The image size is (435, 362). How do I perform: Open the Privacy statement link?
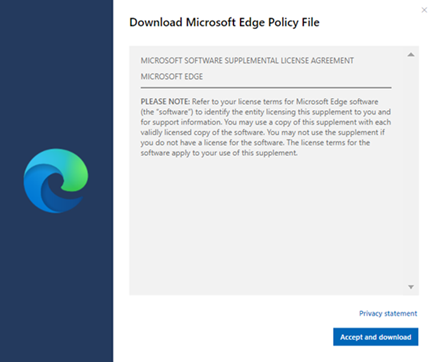(388, 313)
